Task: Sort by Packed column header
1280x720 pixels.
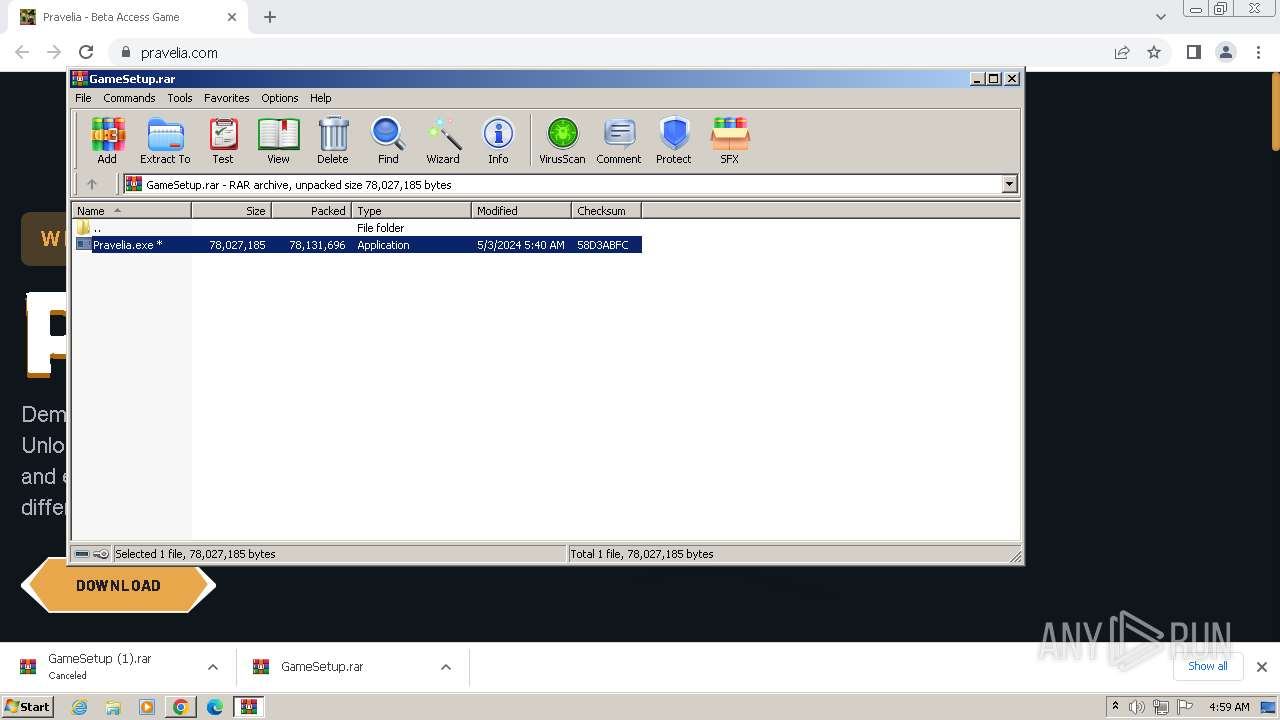Action: [x=311, y=210]
